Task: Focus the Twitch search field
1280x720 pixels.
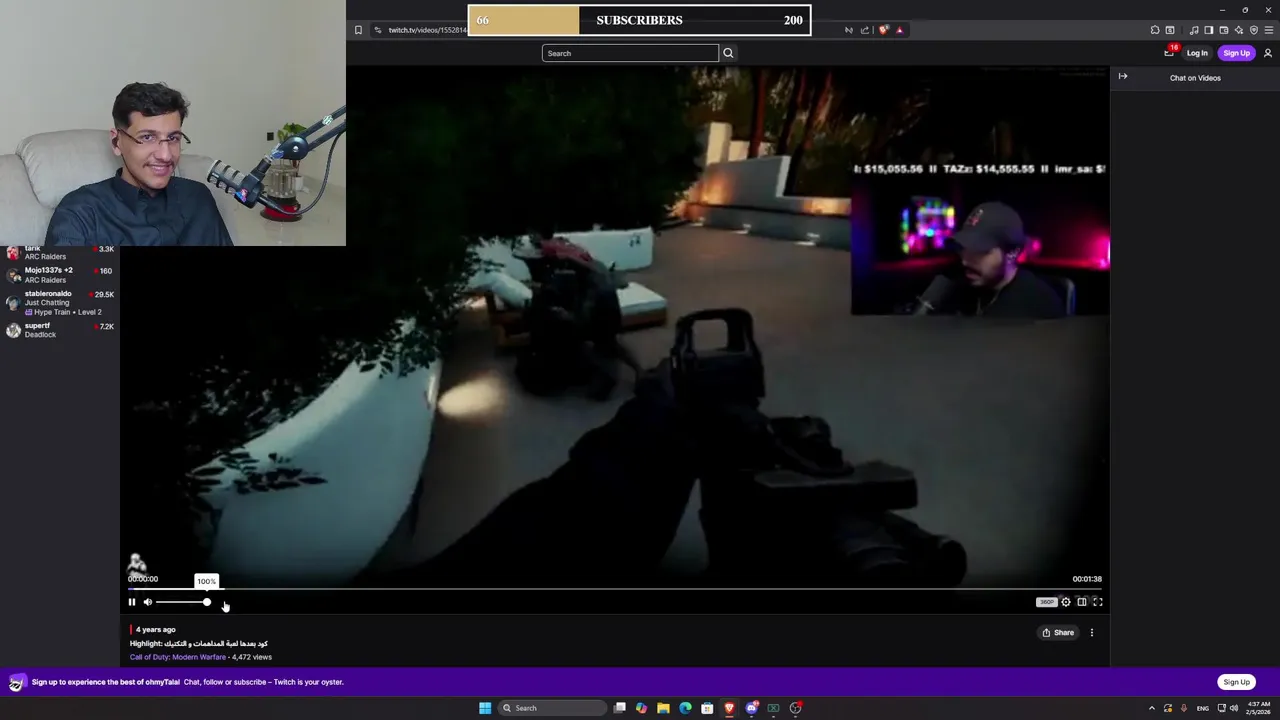Action: tap(630, 53)
